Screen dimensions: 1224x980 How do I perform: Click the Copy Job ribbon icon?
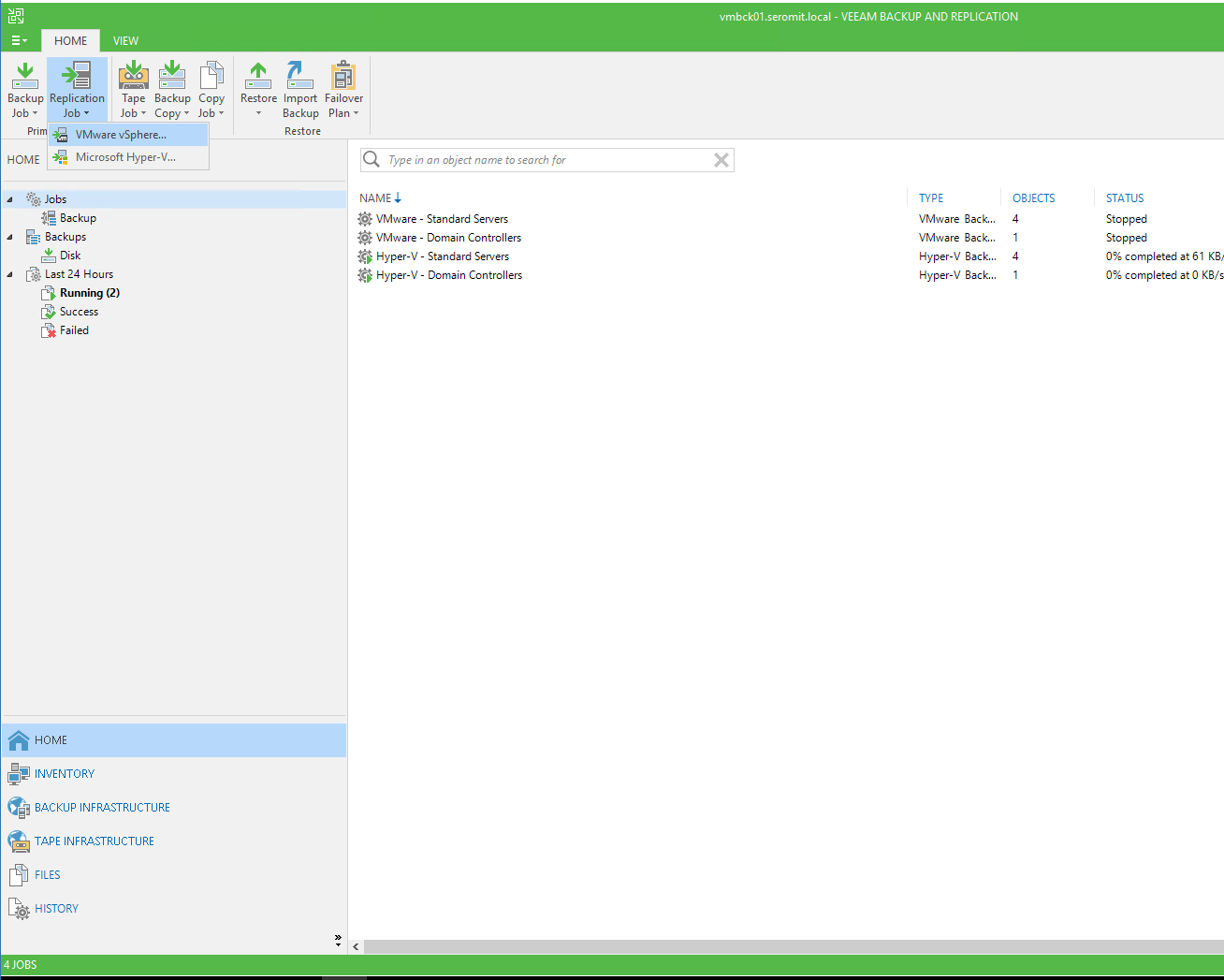point(211,75)
